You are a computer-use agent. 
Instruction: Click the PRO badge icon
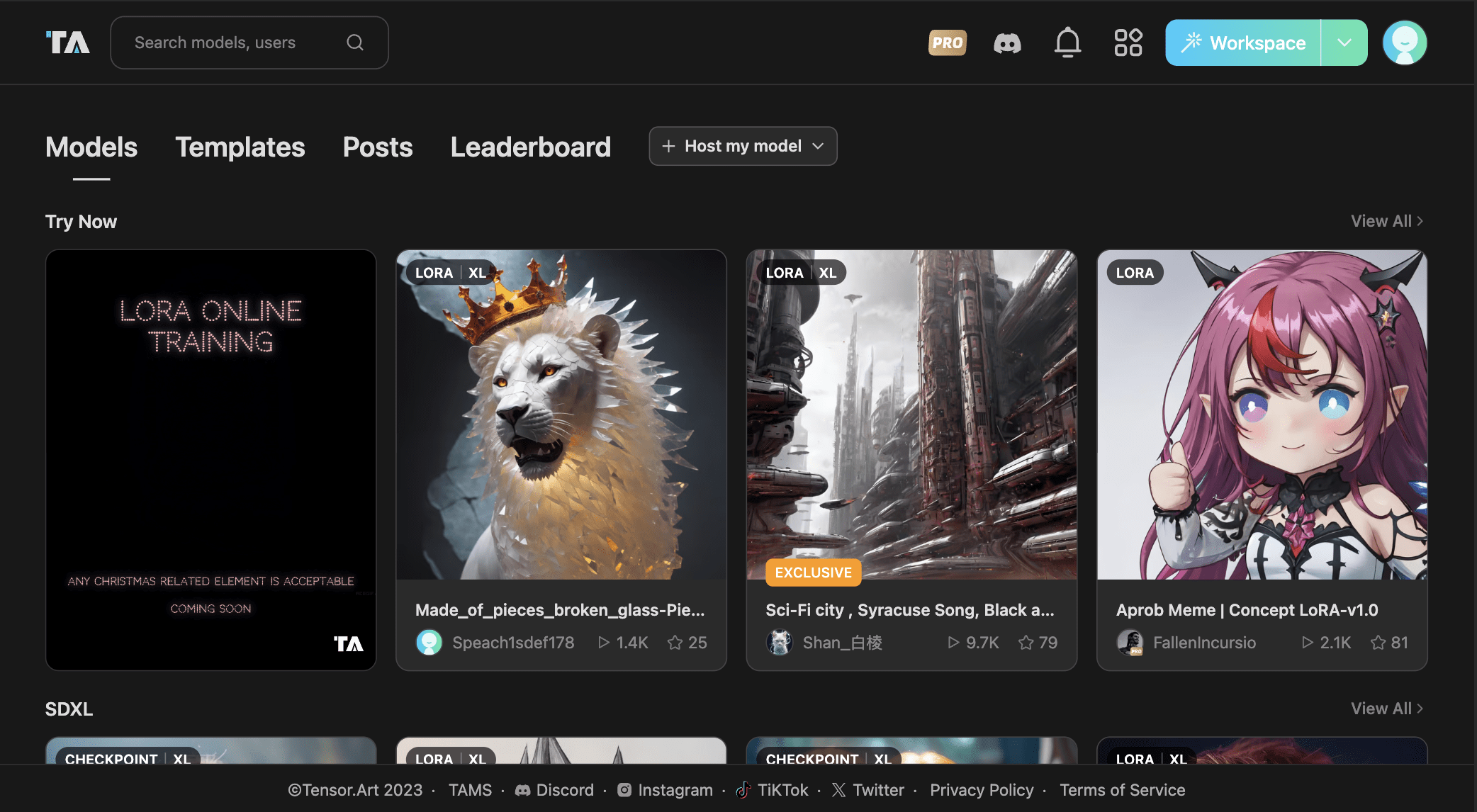[x=946, y=42]
